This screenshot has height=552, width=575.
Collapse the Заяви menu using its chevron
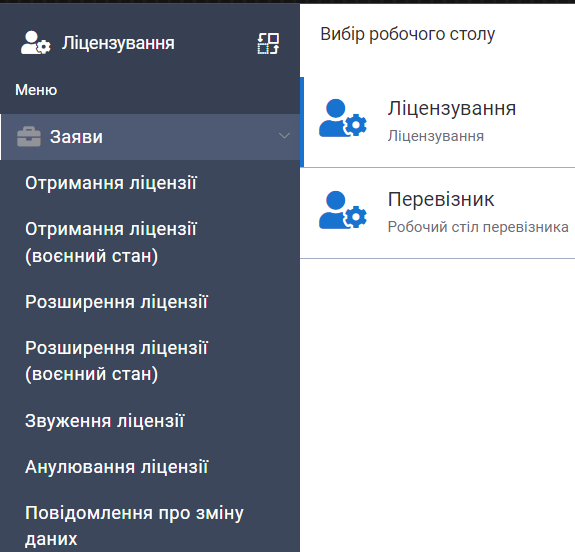[284, 136]
